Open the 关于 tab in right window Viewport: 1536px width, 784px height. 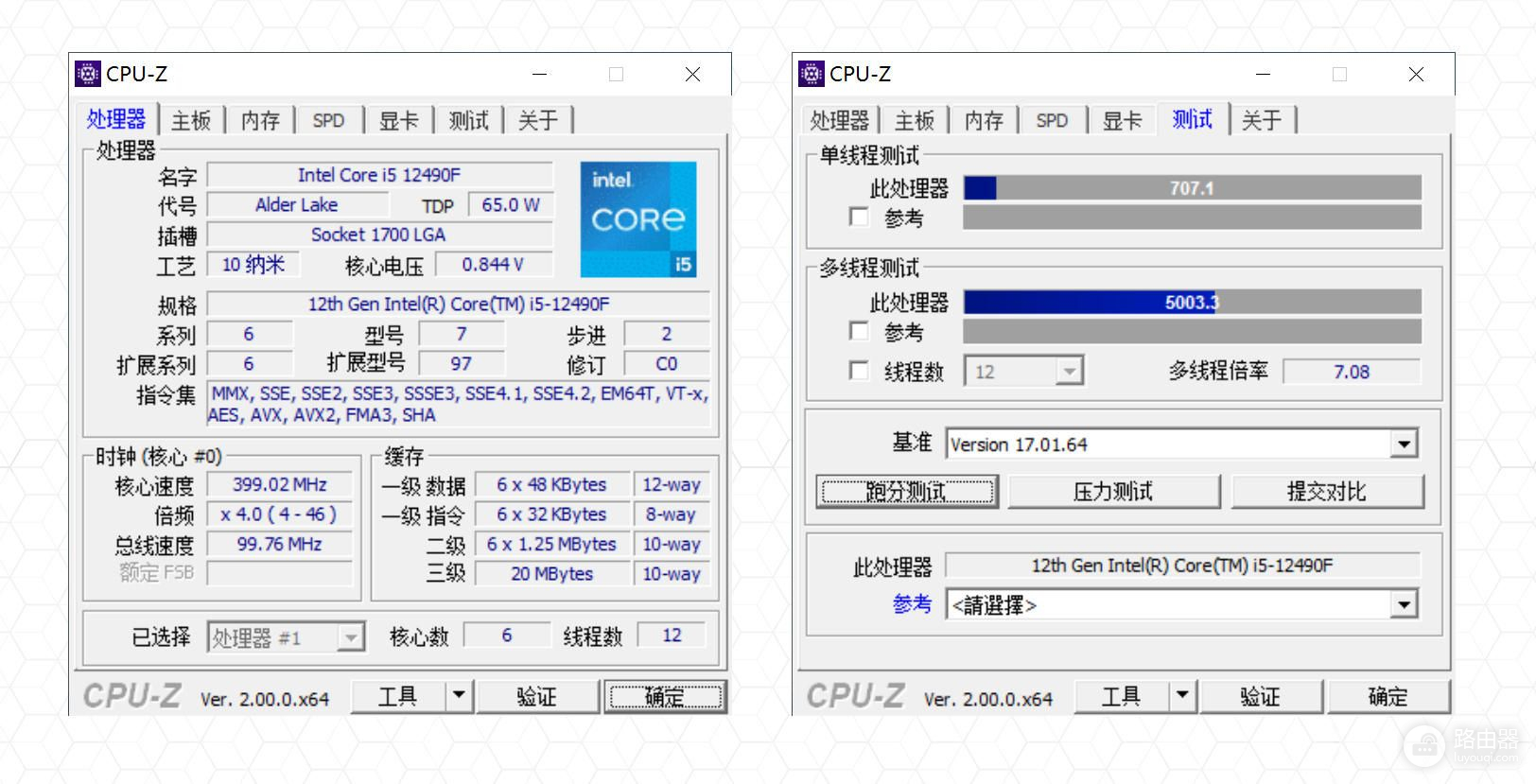(x=1262, y=121)
